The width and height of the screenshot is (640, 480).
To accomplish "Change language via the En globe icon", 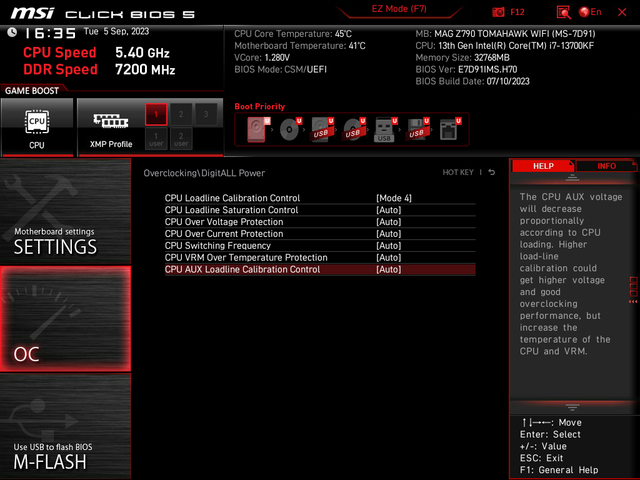I will tap(590, 12).
